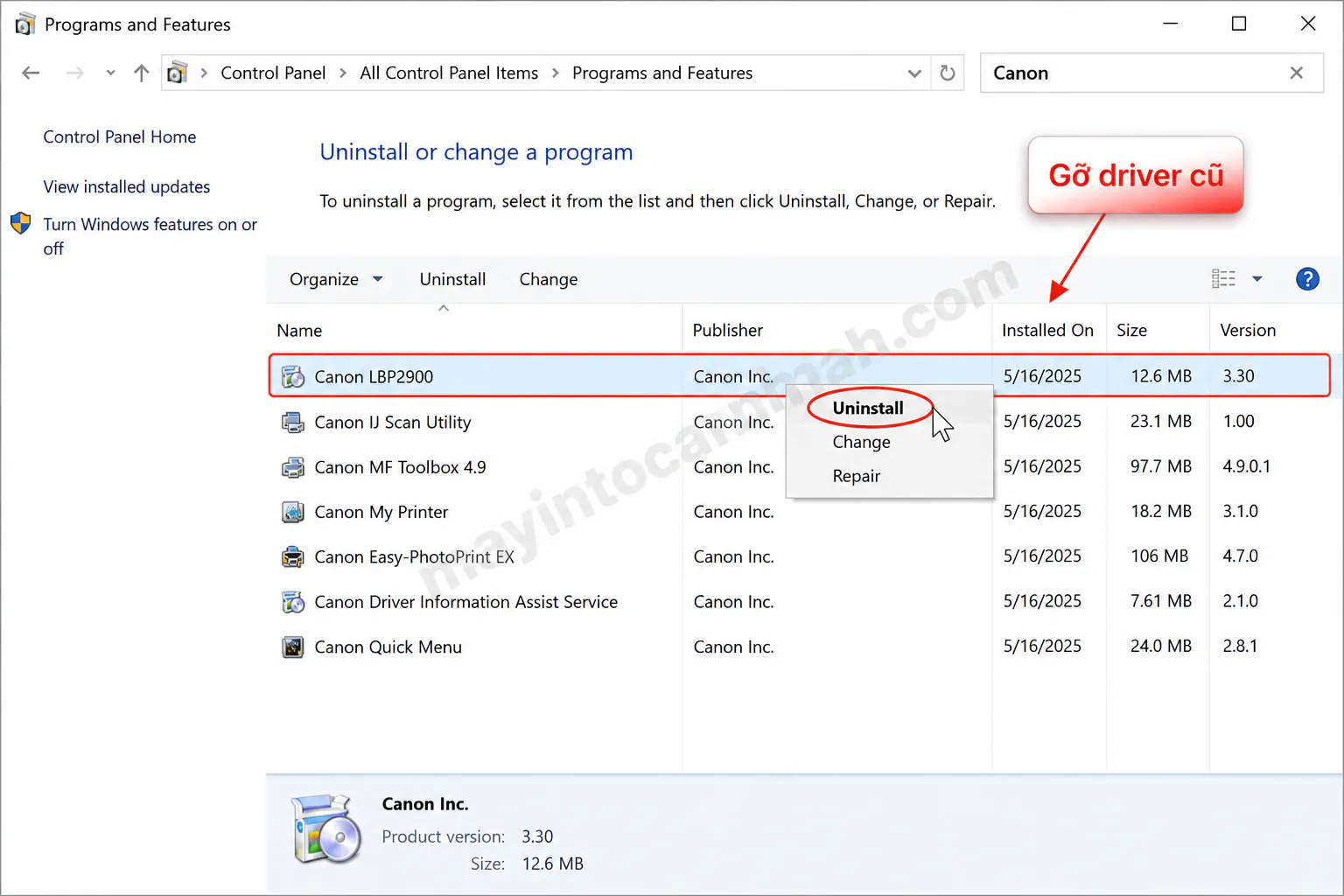
Task: Click the version 3.1.0 cell
Action: point(1240,511)
